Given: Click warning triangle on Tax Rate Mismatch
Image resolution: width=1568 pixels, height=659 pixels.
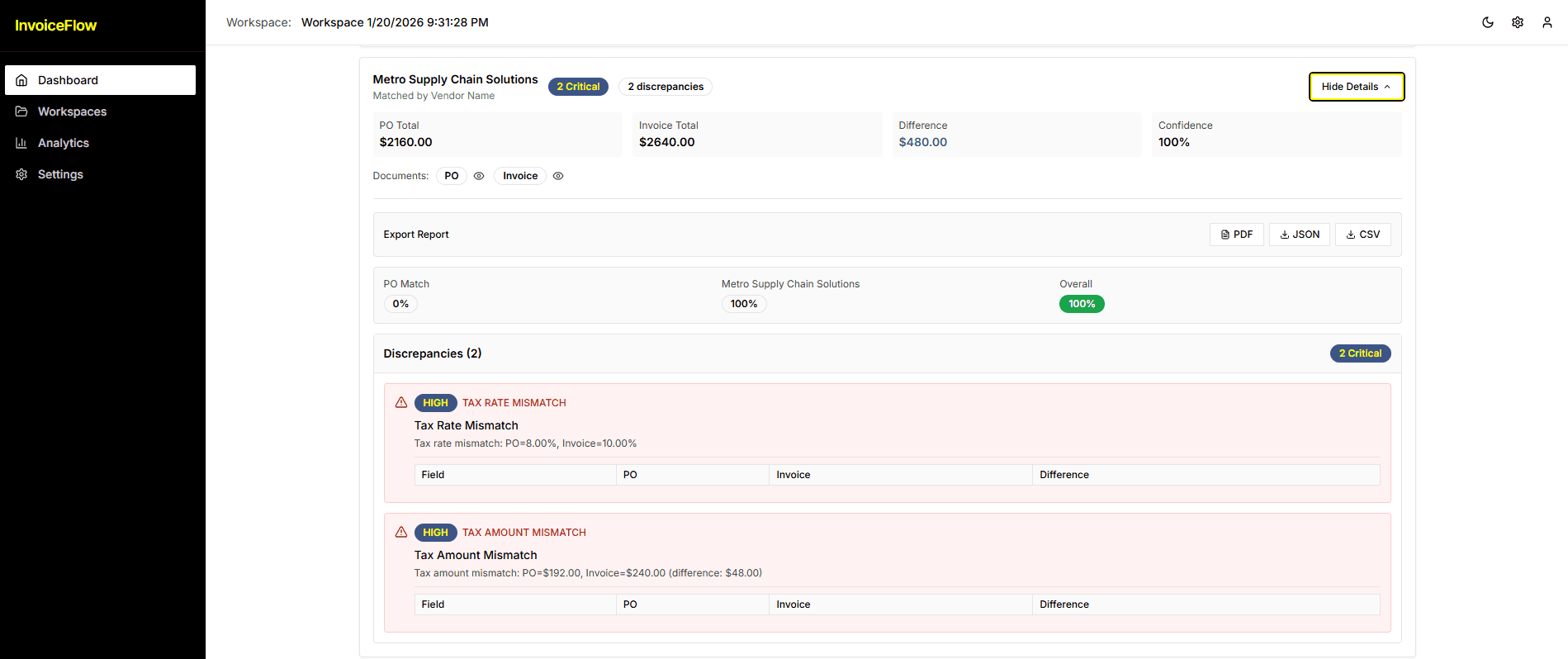Looking at the screenshot, I should click(401, 402).
